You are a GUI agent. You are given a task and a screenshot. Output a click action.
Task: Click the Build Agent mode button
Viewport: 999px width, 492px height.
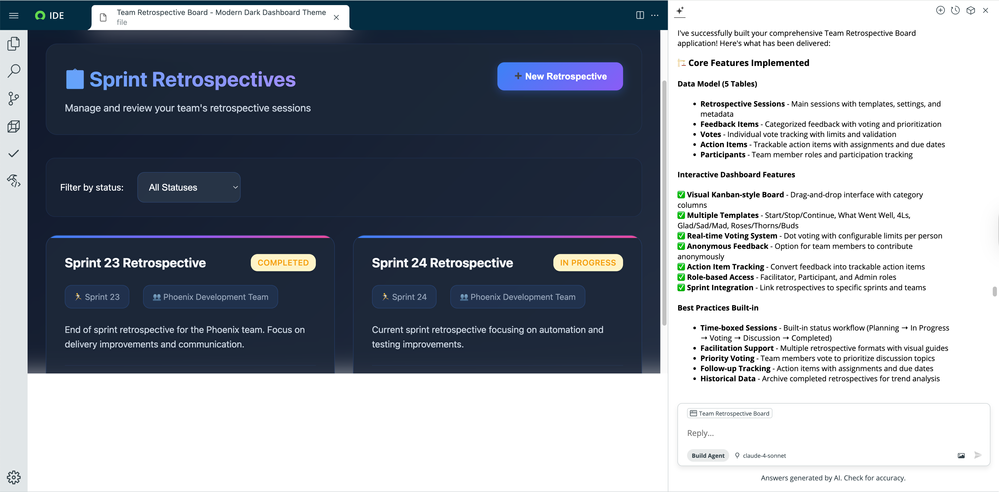(708, 456)
